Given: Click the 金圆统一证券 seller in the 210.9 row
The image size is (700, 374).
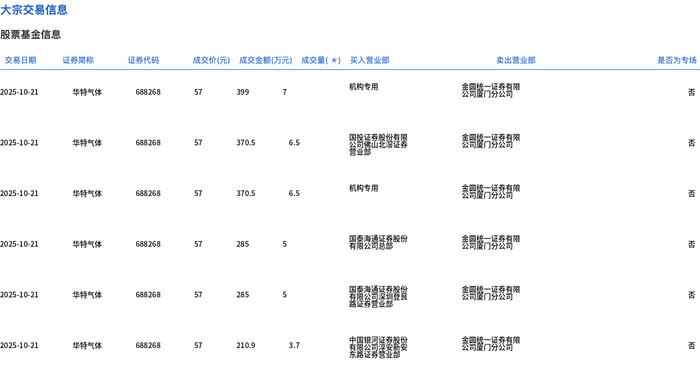Looking at the screenshot, I should (491, 344).
